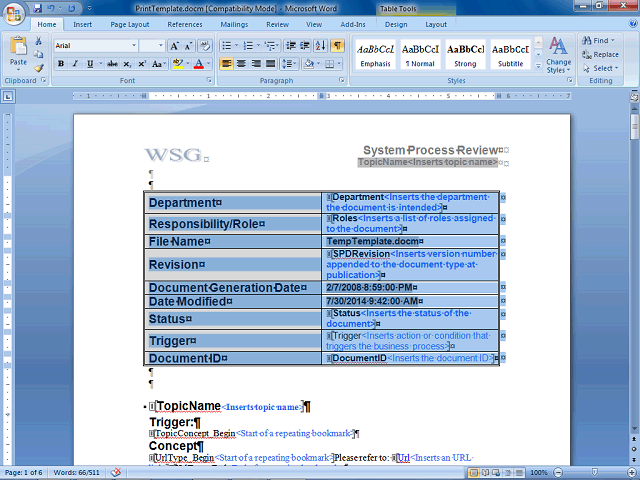Click the word count in status bar
640x480 pixels.
click(76, 473)
